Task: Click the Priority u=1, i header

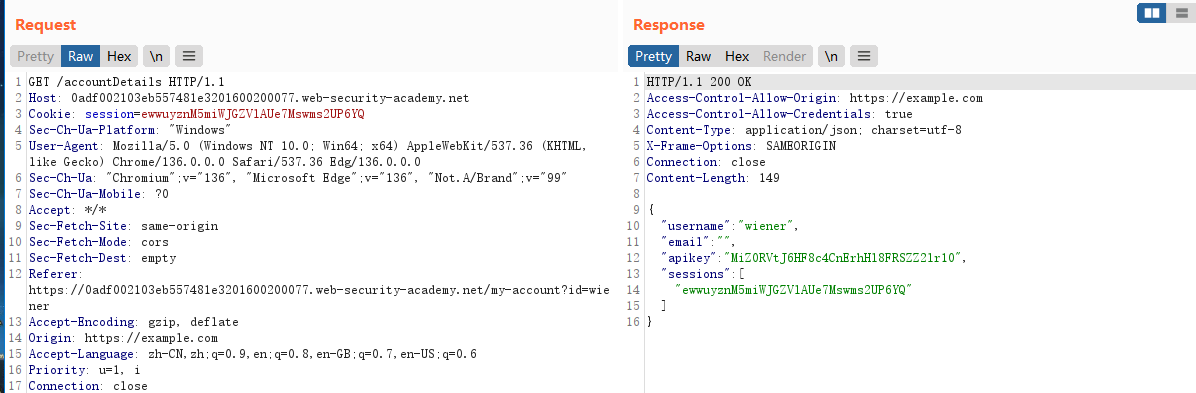Action: [x=84, y=370]
